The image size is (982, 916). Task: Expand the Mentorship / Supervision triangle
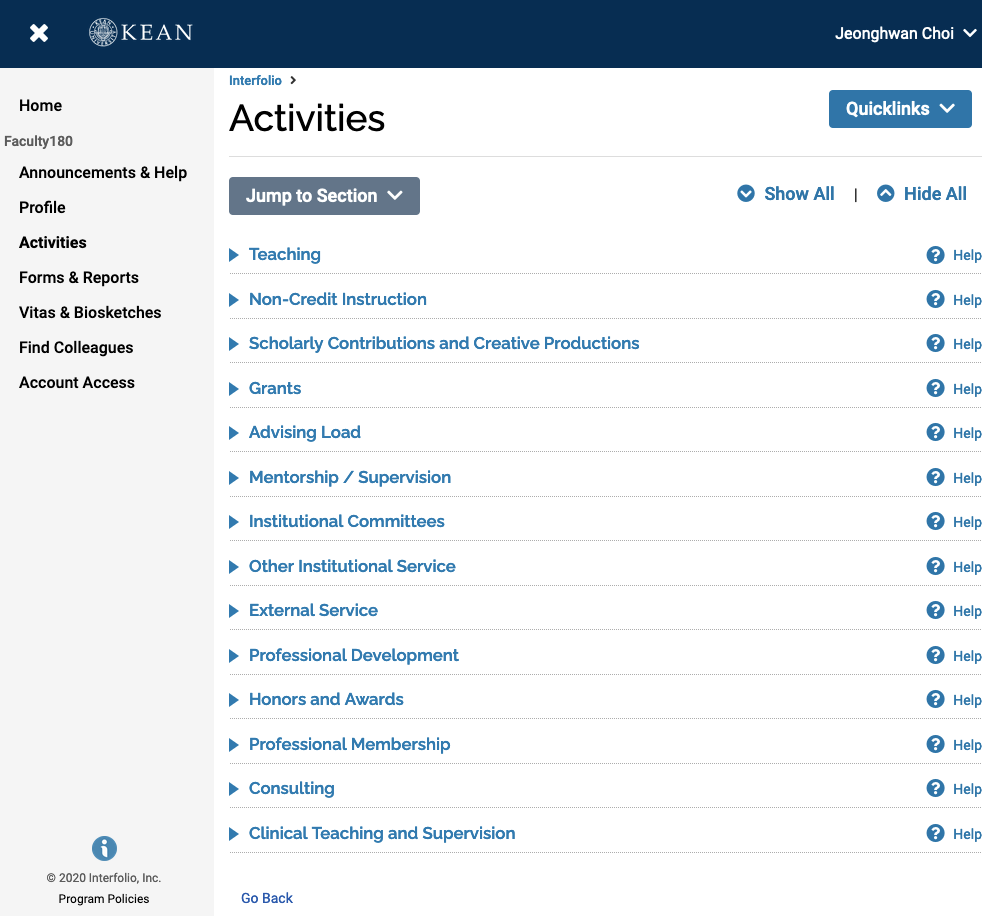[x=234, y=478]
